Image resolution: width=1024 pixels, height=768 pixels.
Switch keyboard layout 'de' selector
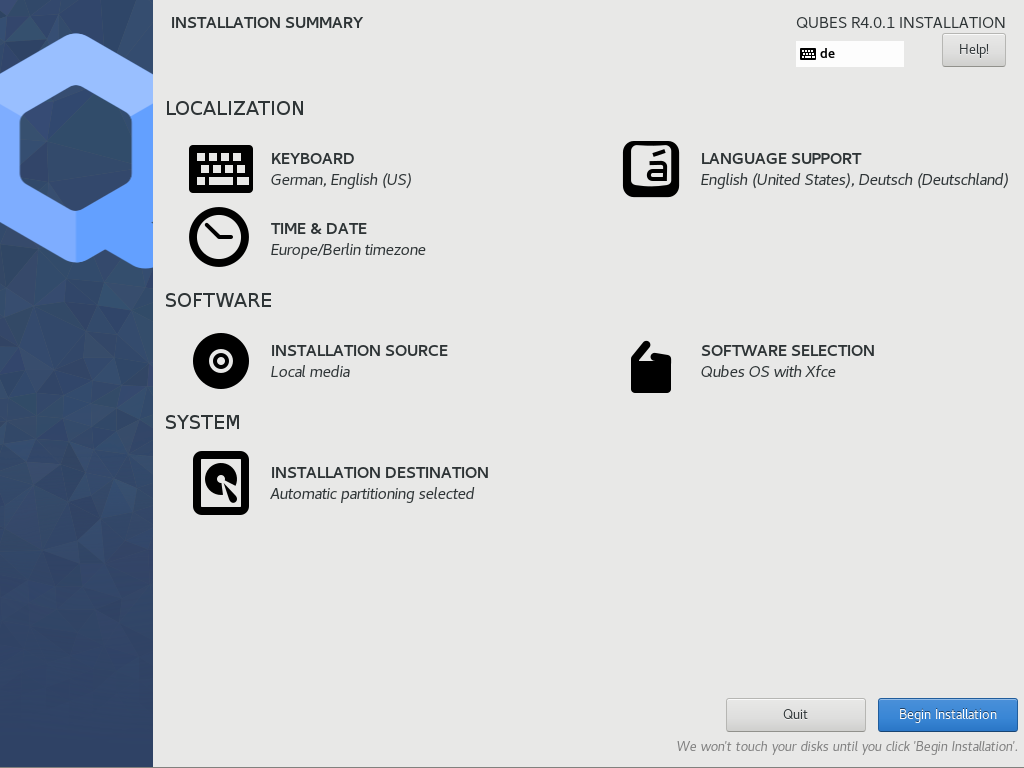pyautogui.click(x=850, y=54)
